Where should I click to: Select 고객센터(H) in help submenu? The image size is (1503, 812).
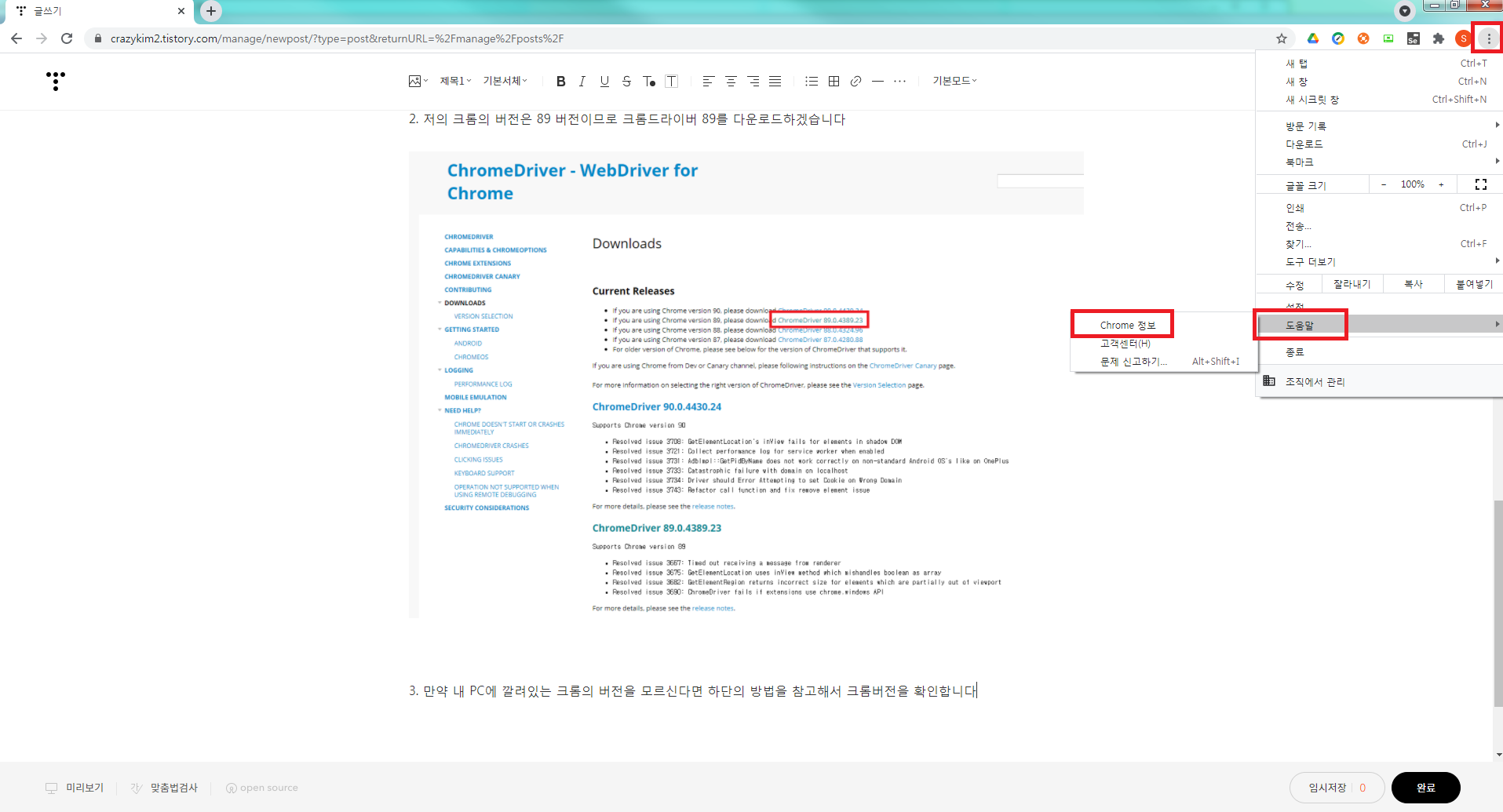point(1166,343)
